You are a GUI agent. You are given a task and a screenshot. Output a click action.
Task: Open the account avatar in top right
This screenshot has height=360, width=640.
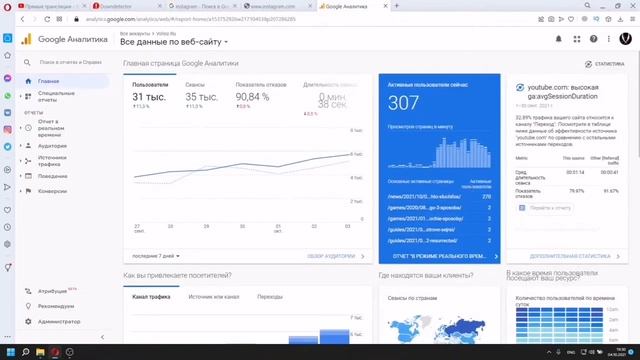[x=625, y=39]
